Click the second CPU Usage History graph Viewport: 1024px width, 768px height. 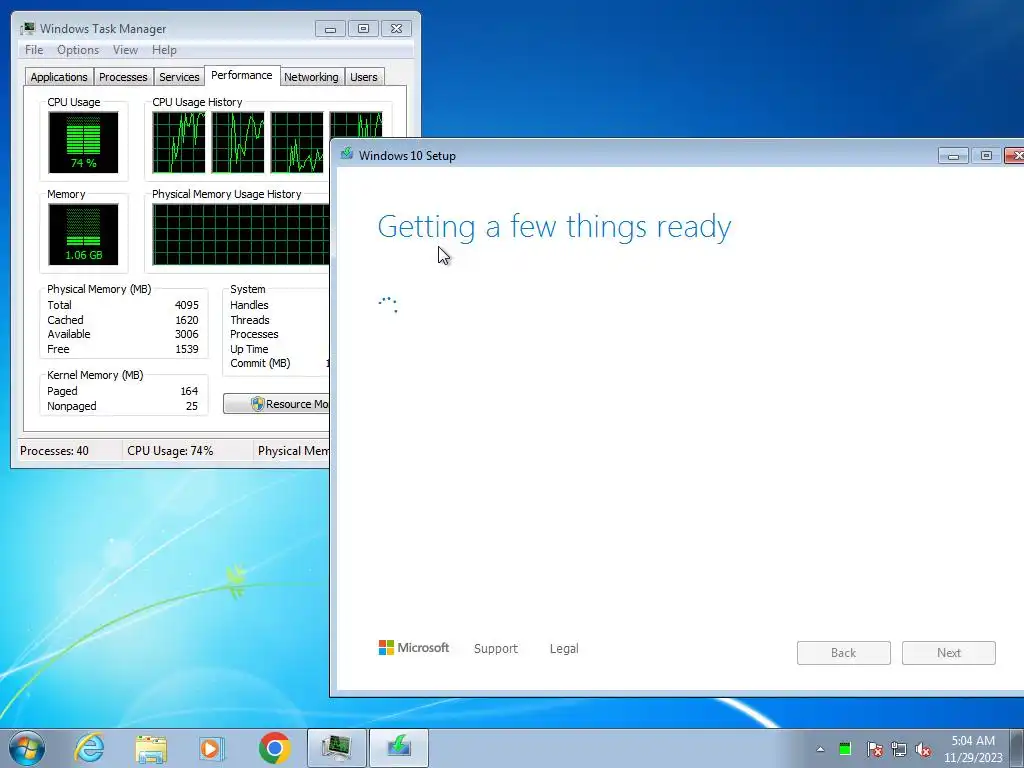(238, 142)
